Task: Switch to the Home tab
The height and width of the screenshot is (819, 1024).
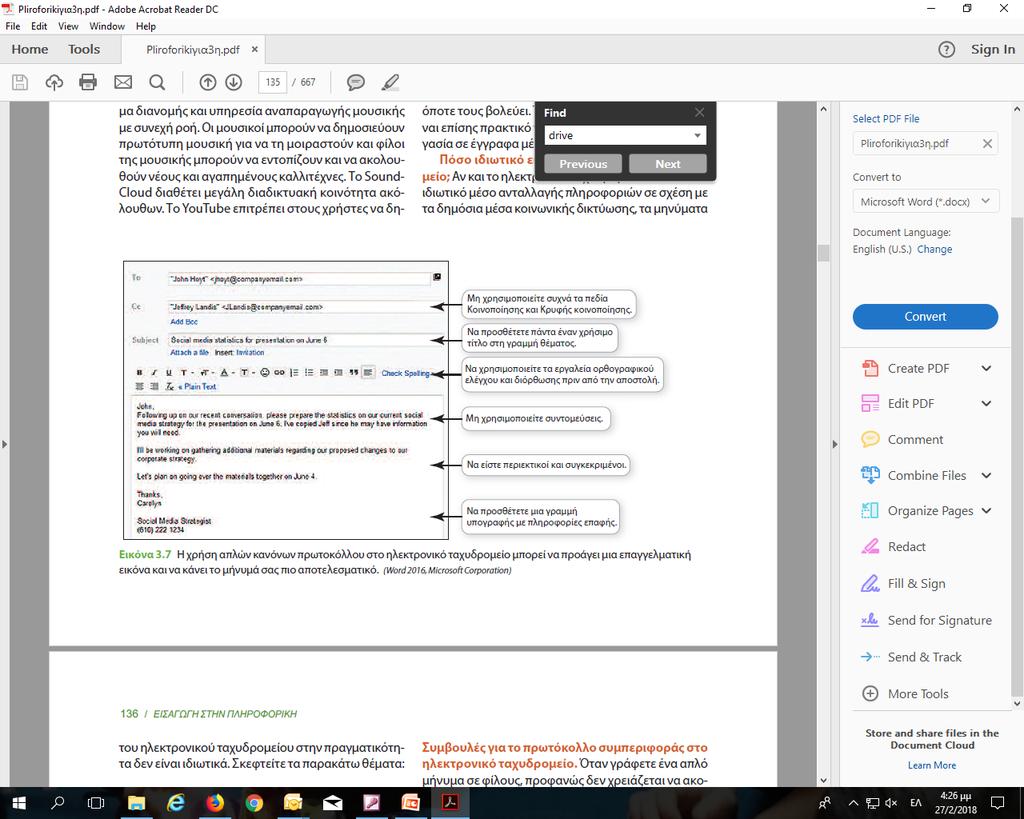Action: click(29, 50)
